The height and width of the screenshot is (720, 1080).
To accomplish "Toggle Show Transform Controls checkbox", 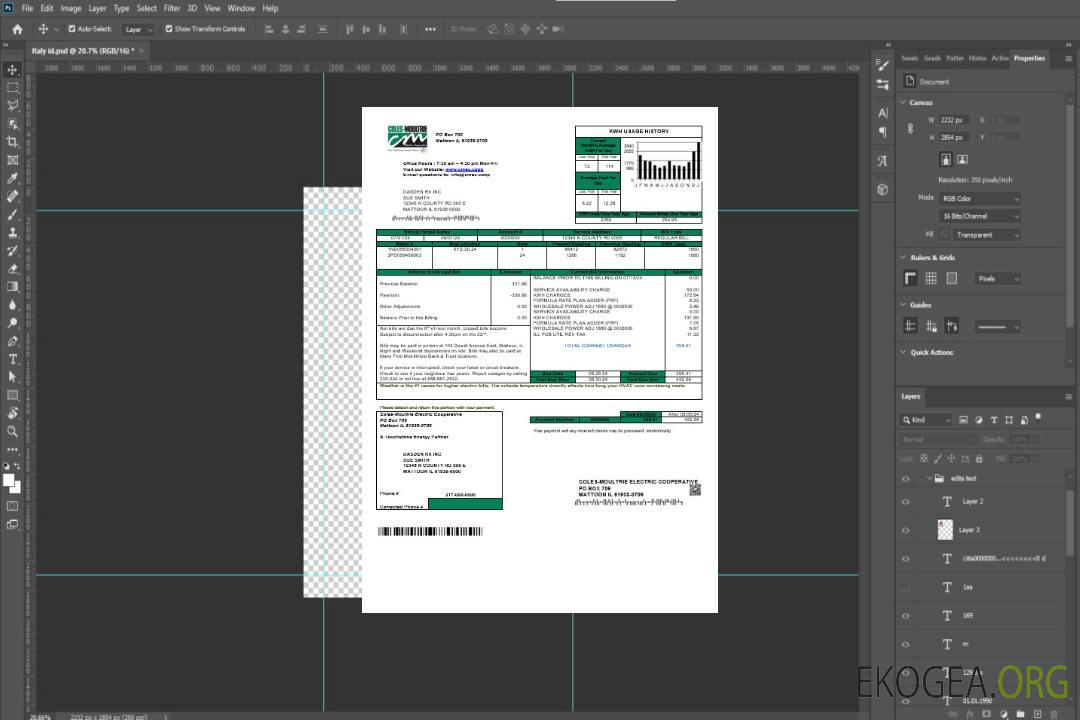I will 169,29.
